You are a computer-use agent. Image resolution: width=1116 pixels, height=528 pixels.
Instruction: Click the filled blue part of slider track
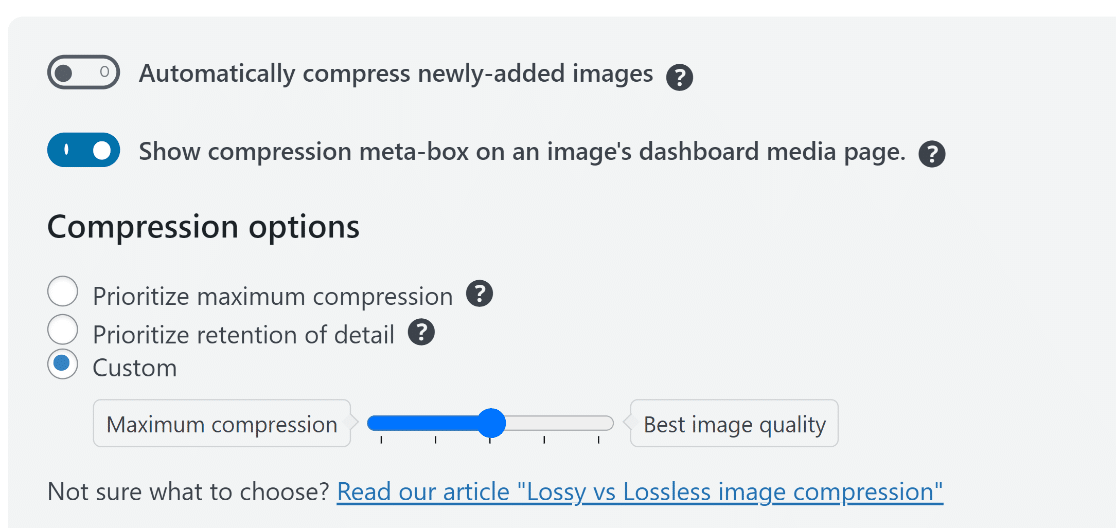421,423
